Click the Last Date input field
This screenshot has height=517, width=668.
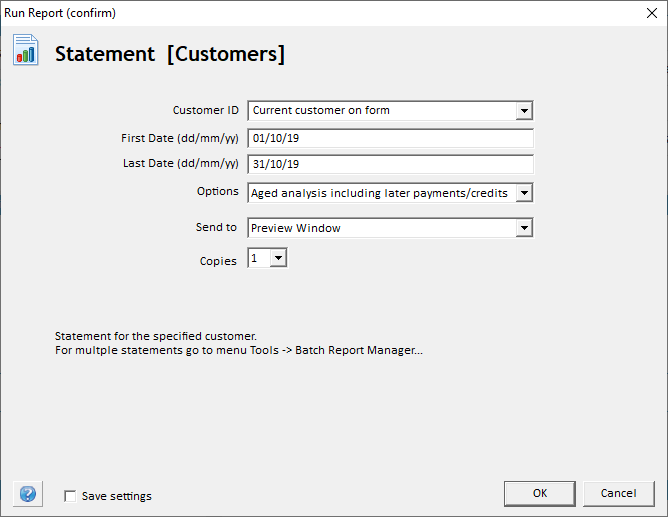[x=390, y=164]
